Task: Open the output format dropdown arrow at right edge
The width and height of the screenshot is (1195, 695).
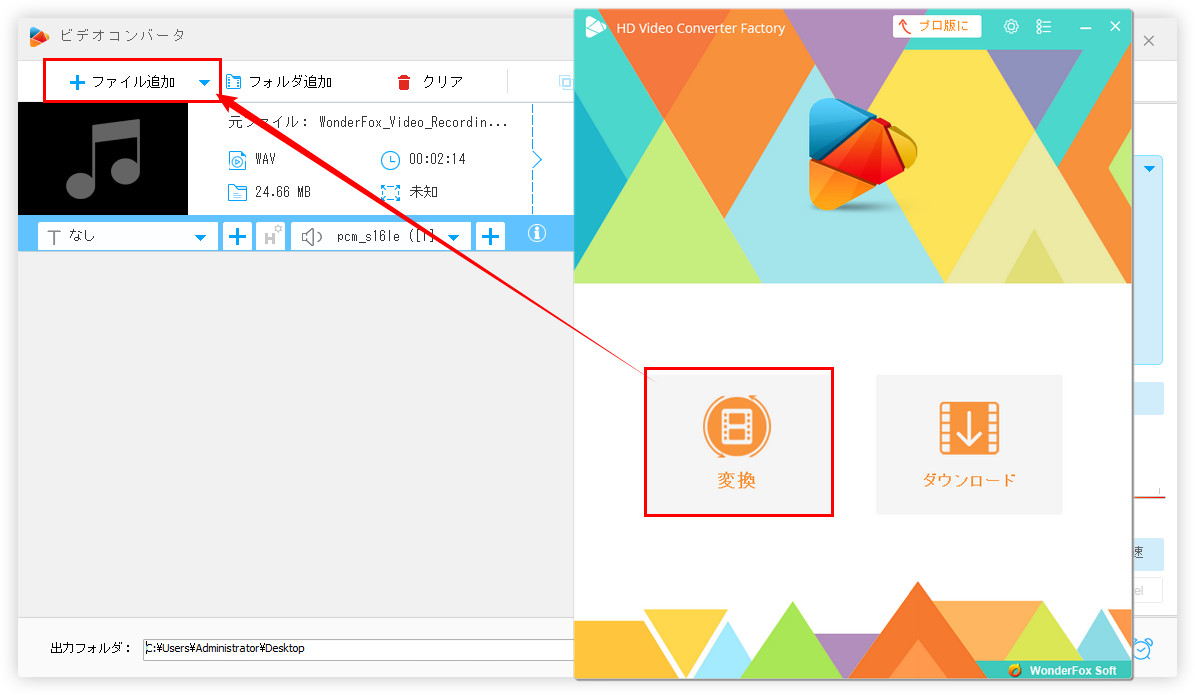Action: pyautogui.click(x=1149, y=168)
